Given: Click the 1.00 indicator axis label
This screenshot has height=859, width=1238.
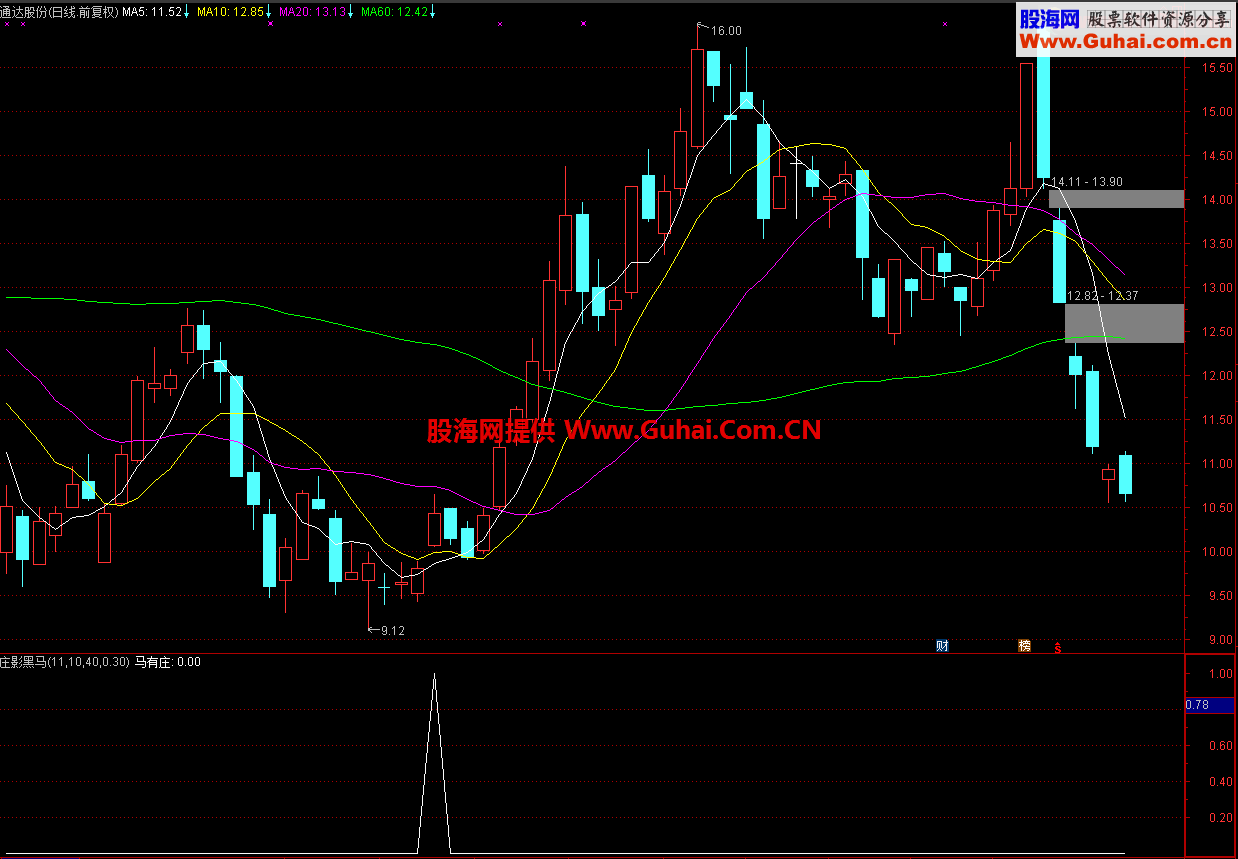Looking at the screenshot, I should click(x=1220, y=674).
